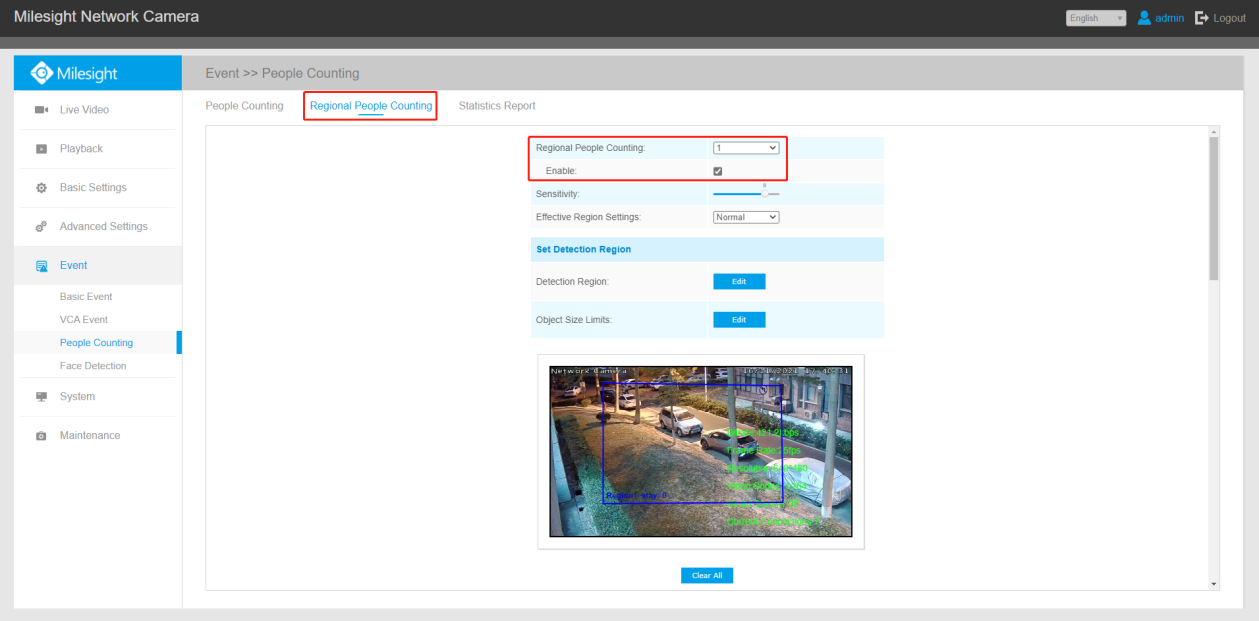Switch to the People Counting tab

244,106
